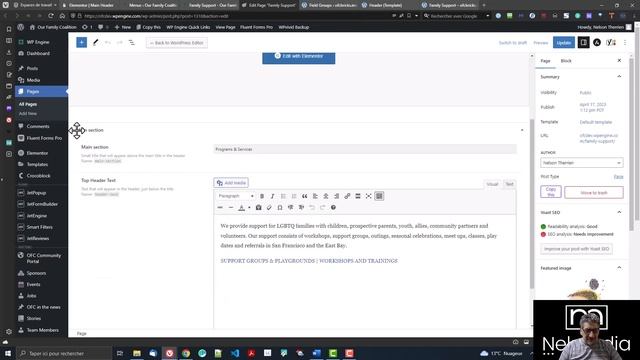The height and width of the screenshot is (360, 640).
Task: Select the pencil Tools icon
Action: pos(96,42)
